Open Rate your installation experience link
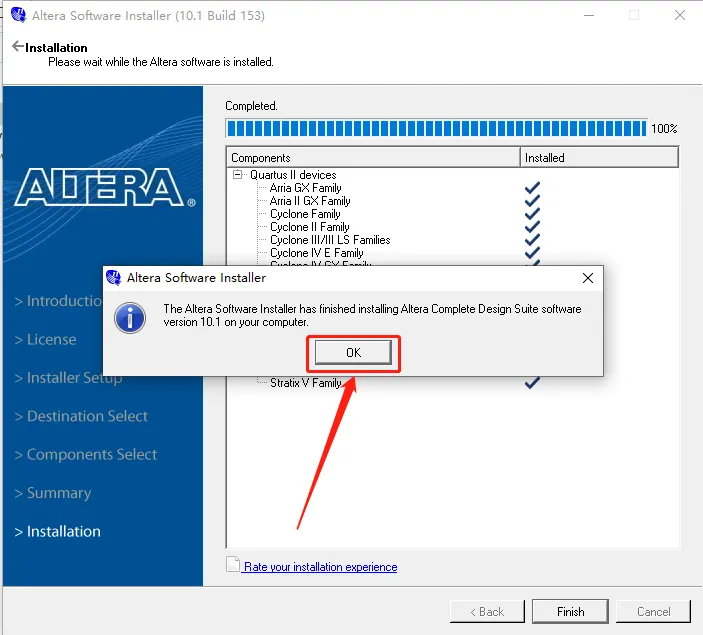Image resolution: width=703 pixels, height=635 pixels. (321, 567)
